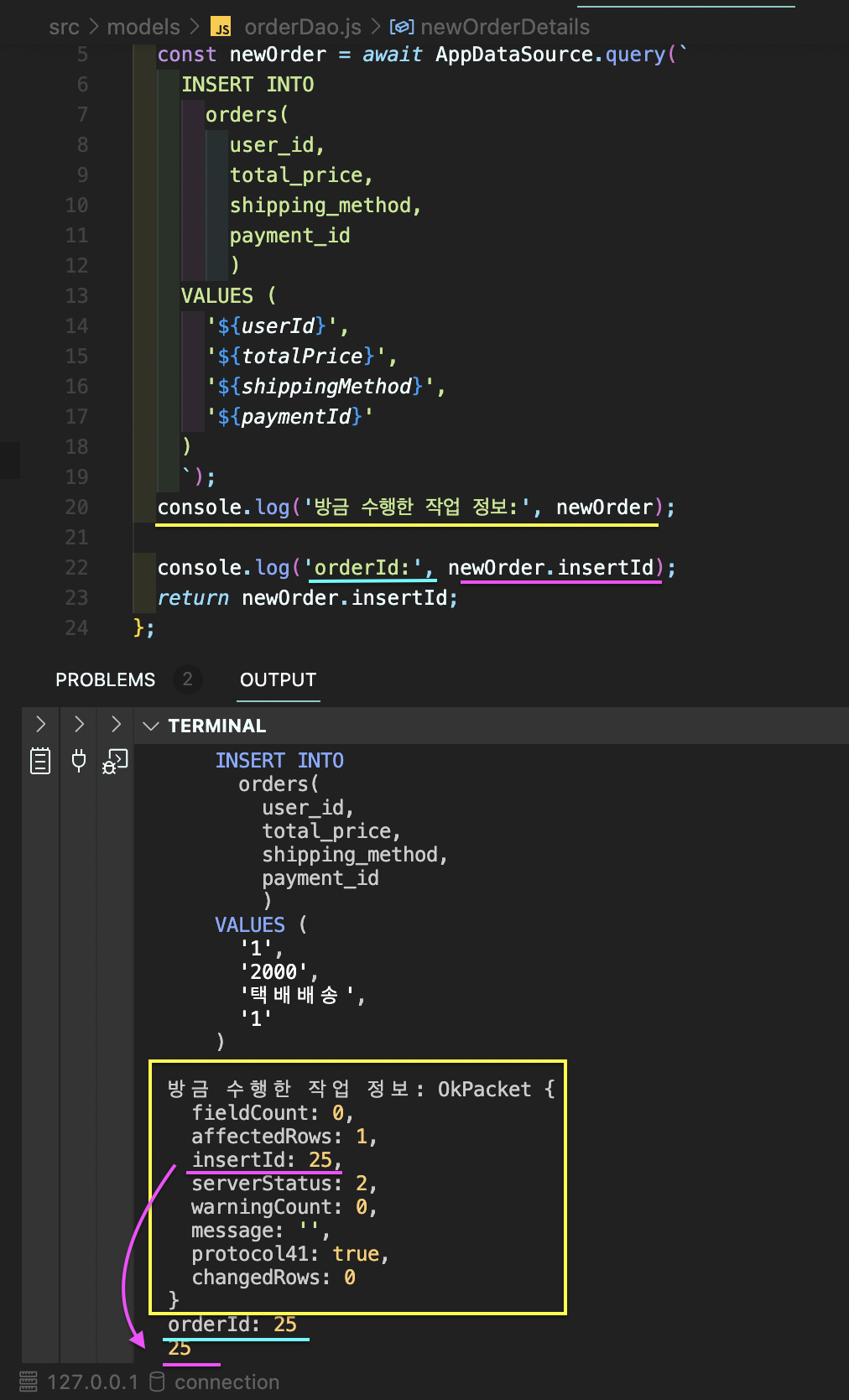Click the TERMINAL section header label
Image resolution: width=849 pixels, height=1400 pixels.
216,726
